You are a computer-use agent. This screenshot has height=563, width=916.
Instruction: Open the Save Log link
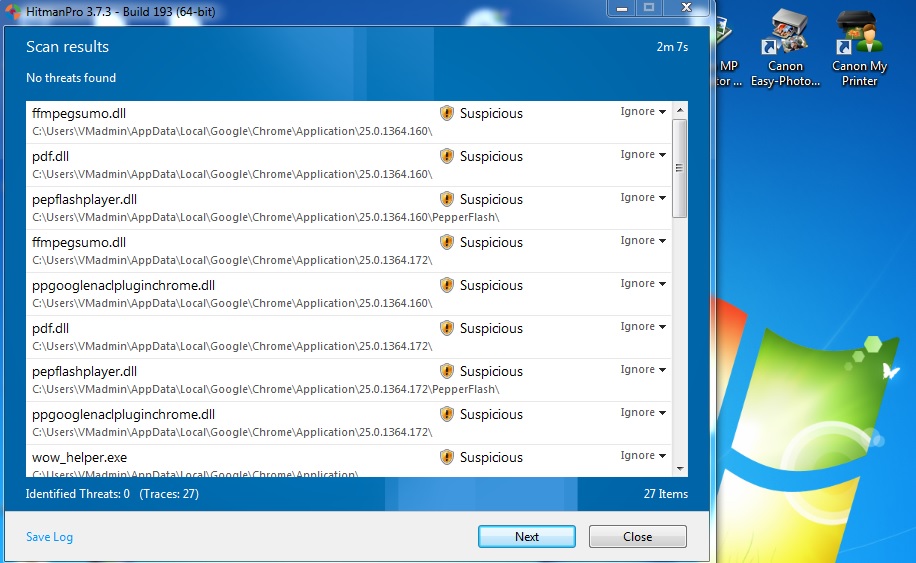click(49, 537)
